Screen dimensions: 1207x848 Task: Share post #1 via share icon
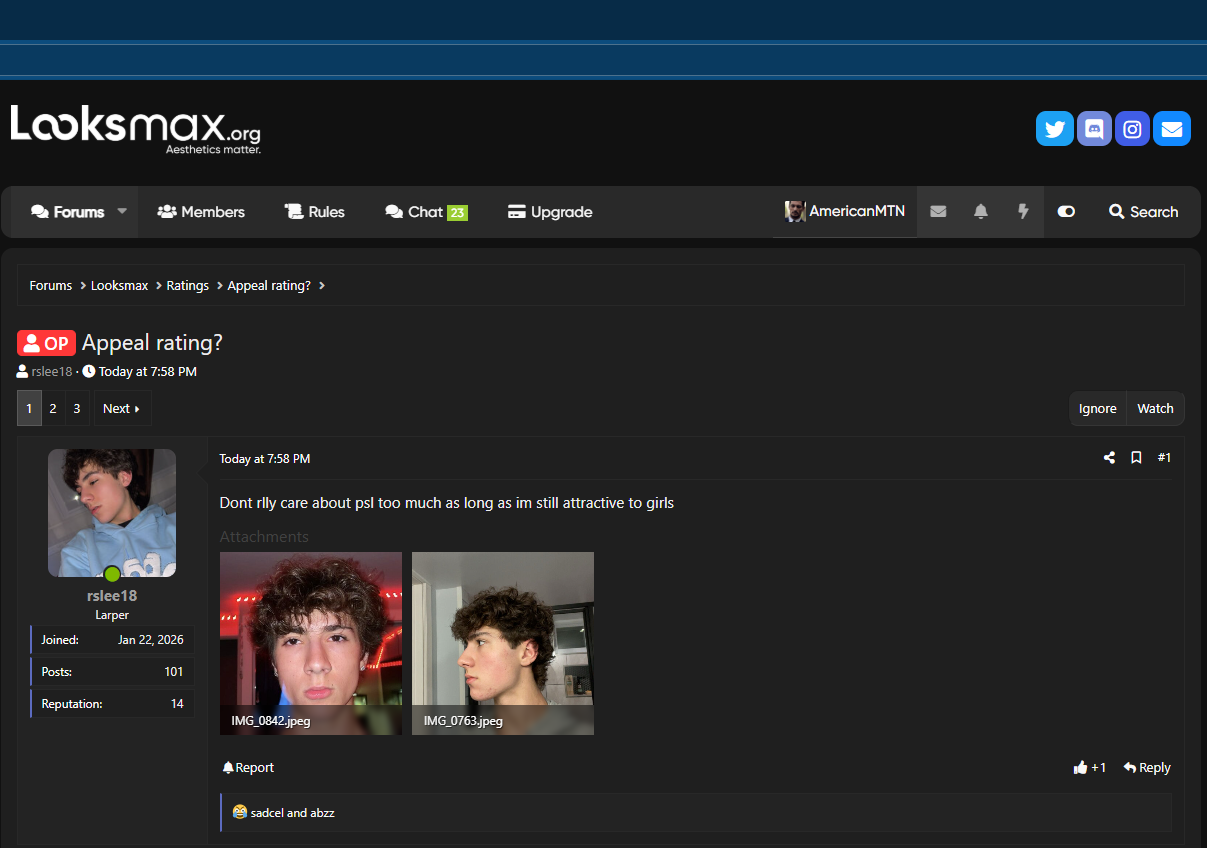click(1109, 458)
